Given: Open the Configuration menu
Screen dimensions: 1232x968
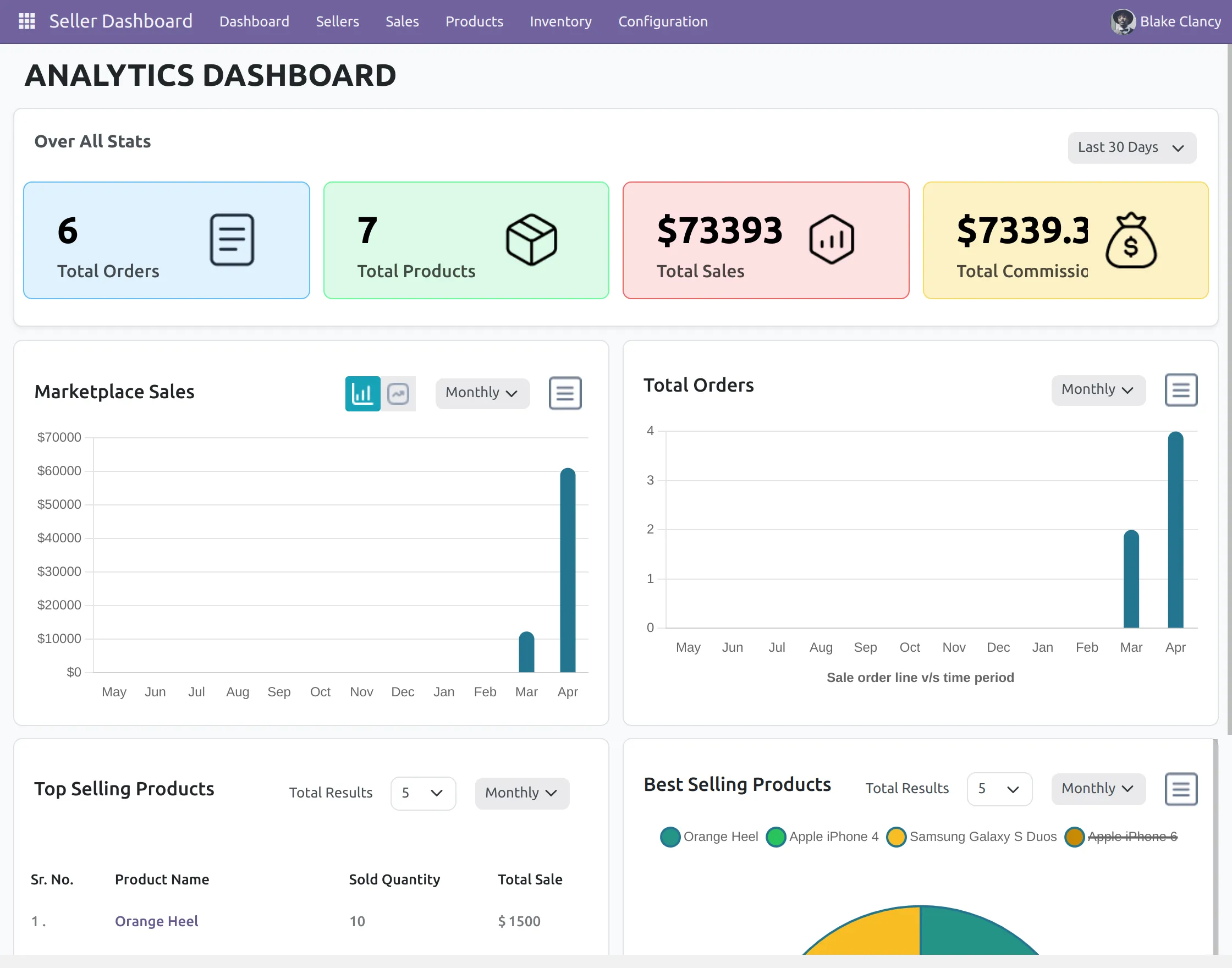Looking at the screenshot, I should pos(662,21).
